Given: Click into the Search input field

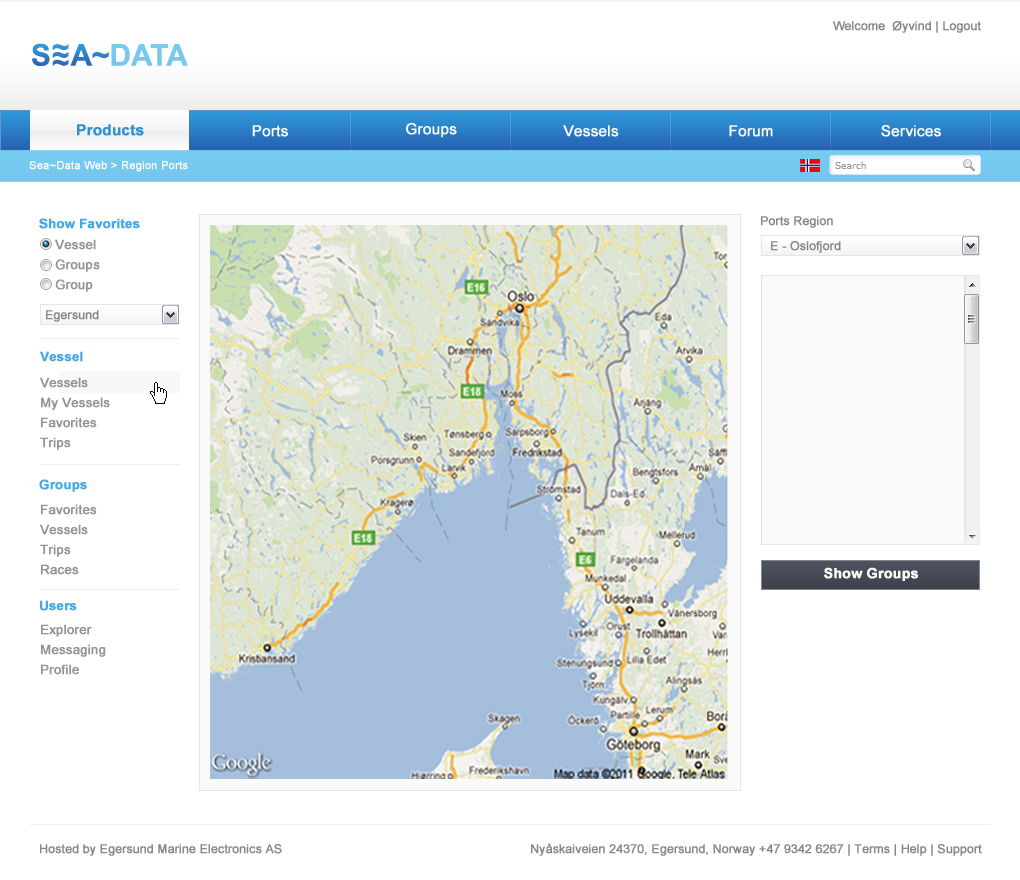Looking at the screenshot, I should [x=895, y=165].
